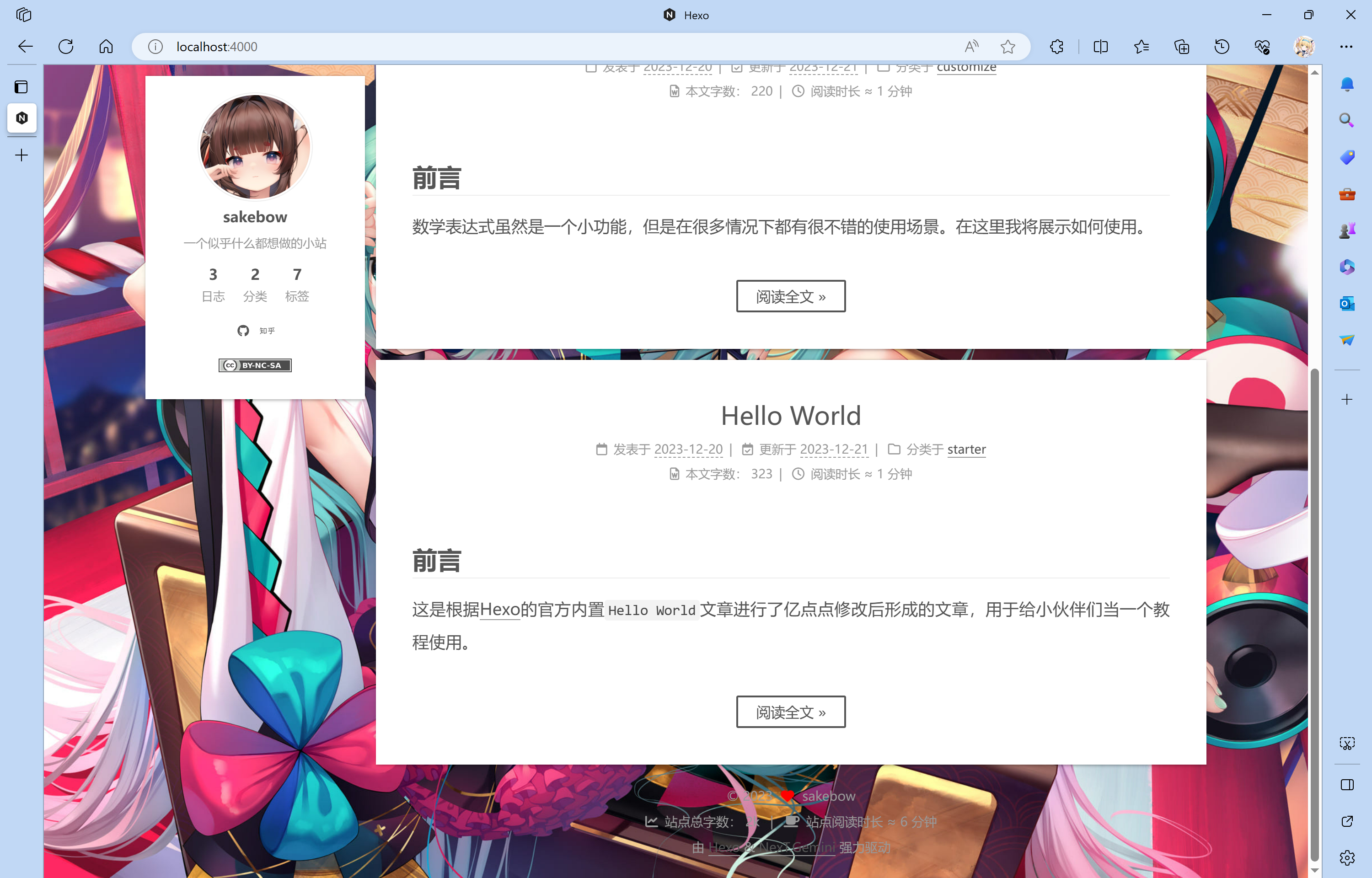1372x878 pixels.
Task: Open Edge Search sidebar icon
Action: click(1347, 120)
